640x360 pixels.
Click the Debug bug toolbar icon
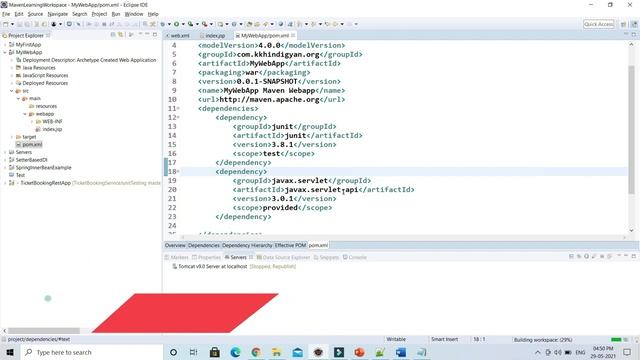pos(162,24)
